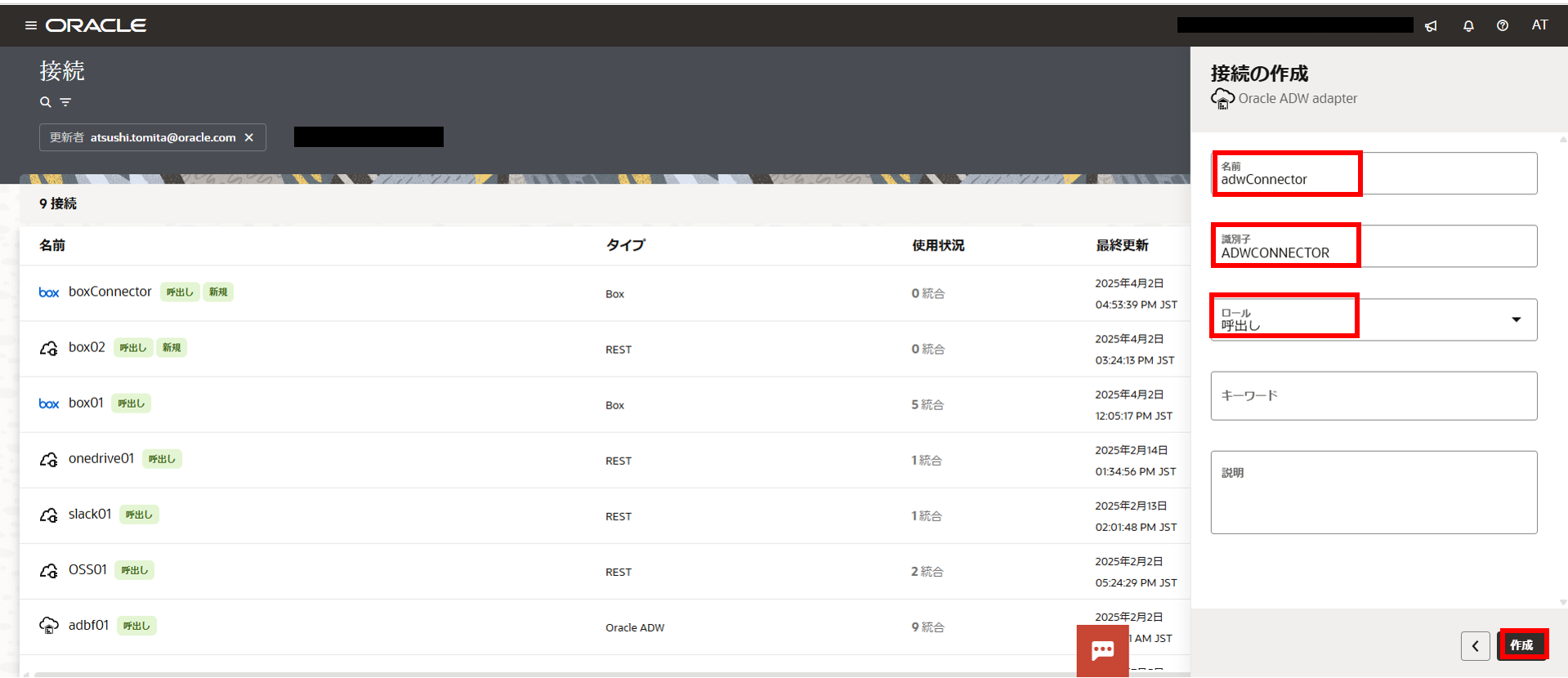Click the 使用状況 column header
This screenshot has height=678, width=1568.
point(938,245)
